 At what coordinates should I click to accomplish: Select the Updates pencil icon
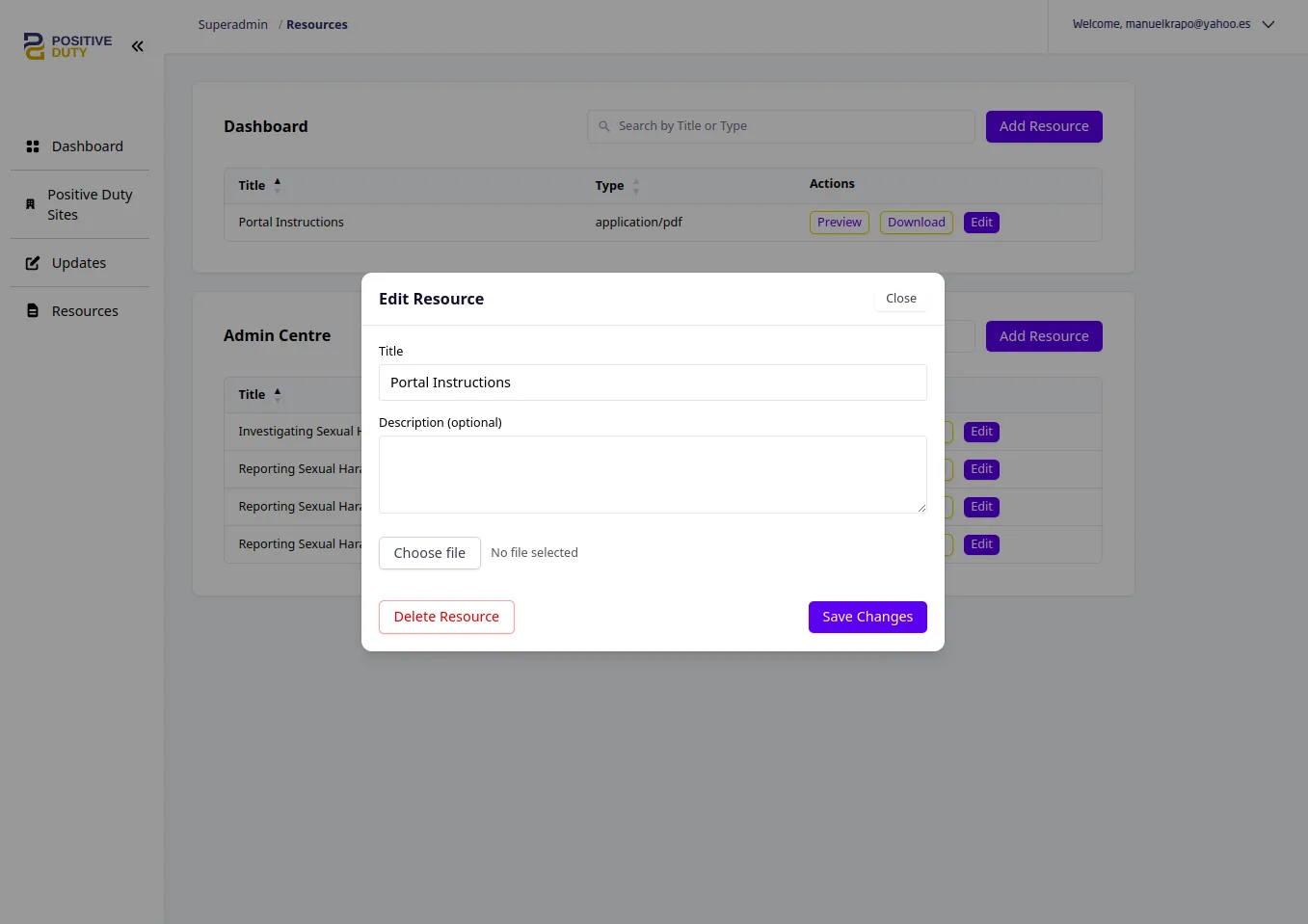click(32, 262)
